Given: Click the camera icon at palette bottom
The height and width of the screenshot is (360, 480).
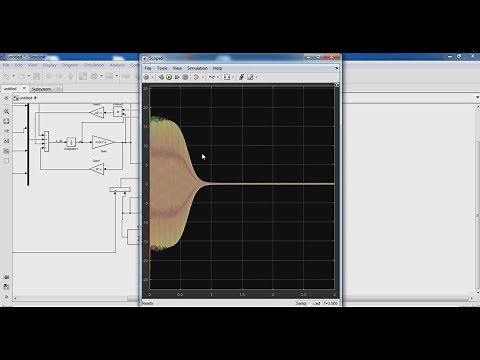Looking at the screenshot, I should coord(6,277).
